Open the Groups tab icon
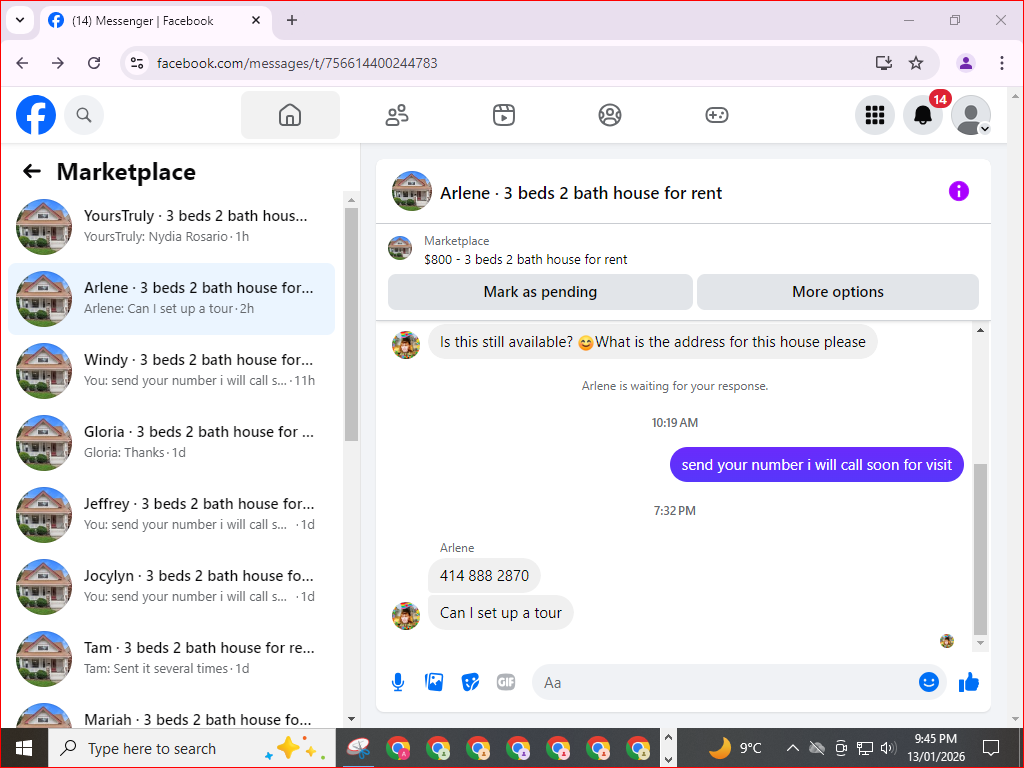This screenshot has height=768, width=1024. click(610, 115)
